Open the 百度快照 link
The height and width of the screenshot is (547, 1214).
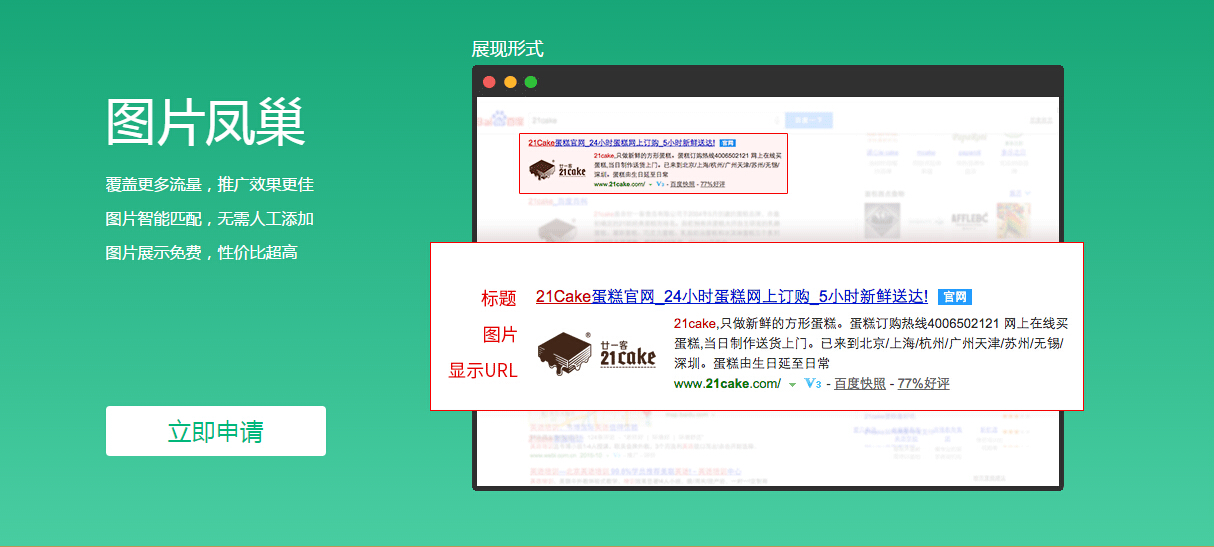coord(860,384)
